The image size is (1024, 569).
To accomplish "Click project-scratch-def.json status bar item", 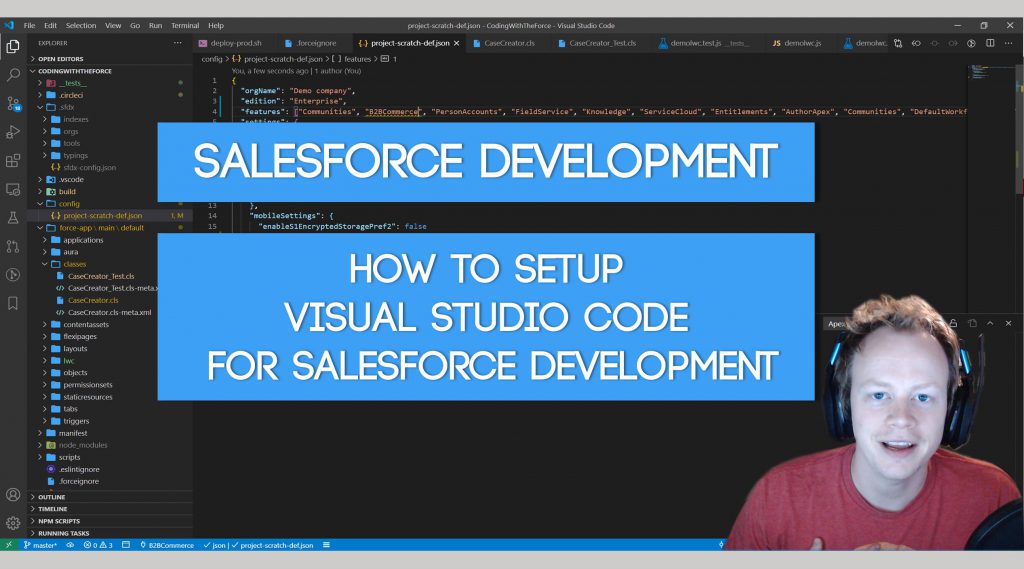I will pos(273,545).
